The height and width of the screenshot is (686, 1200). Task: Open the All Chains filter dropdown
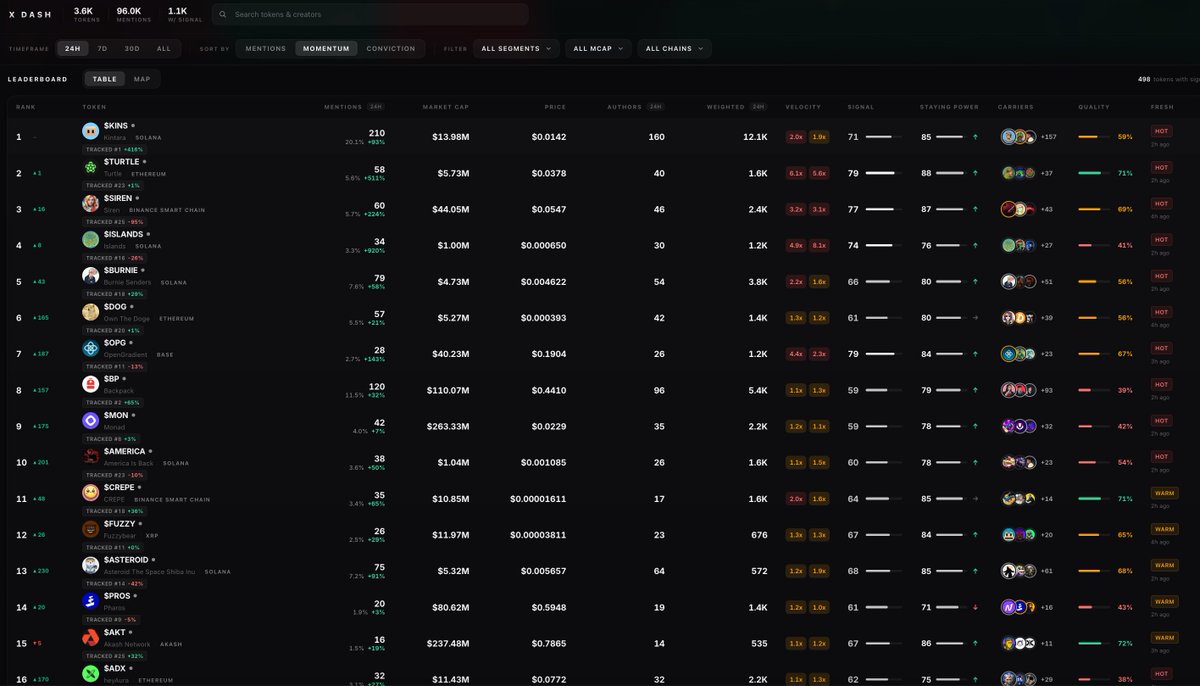[x=675, y=48]
